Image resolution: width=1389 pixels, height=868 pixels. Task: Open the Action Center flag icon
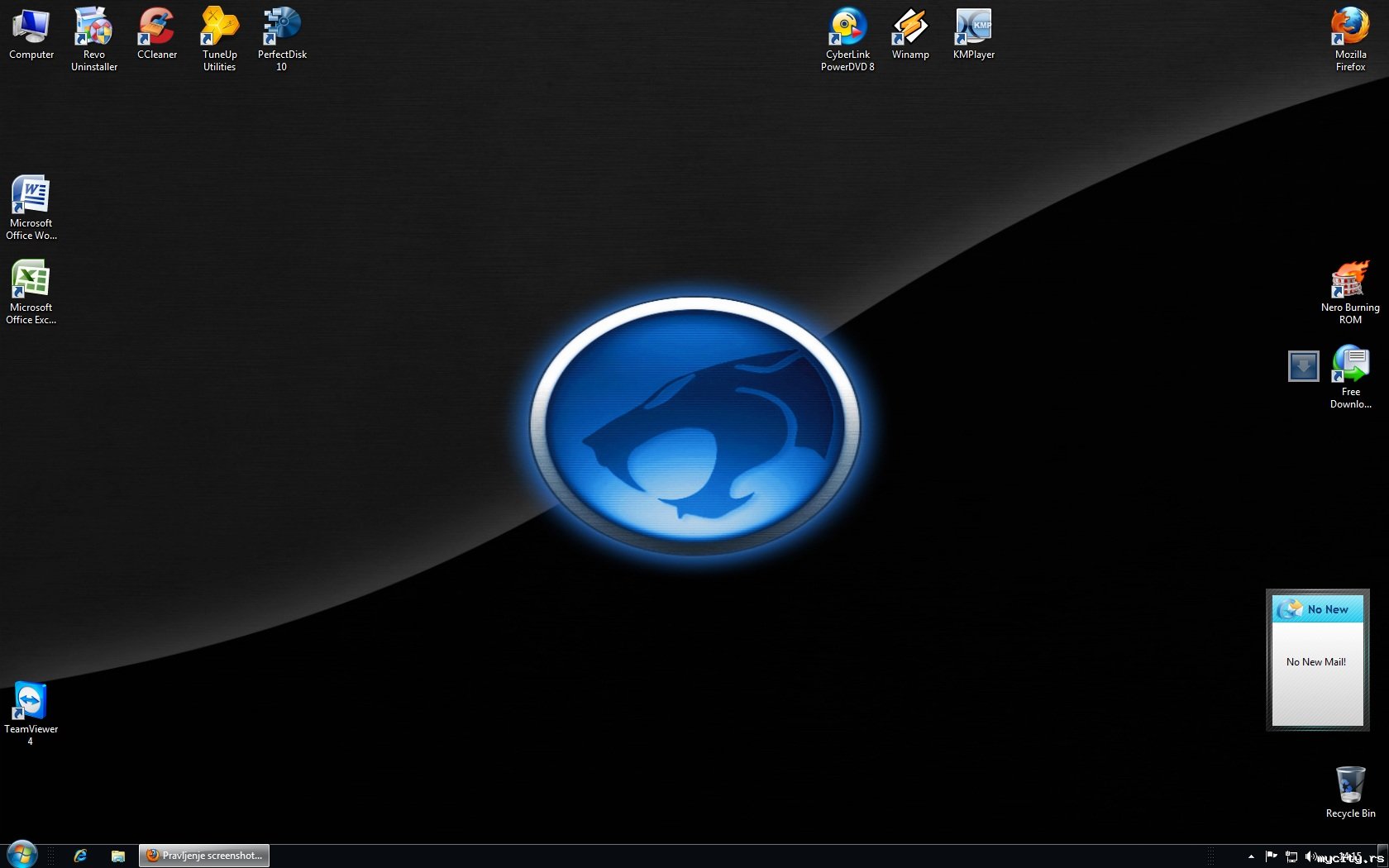coord(1272,856)
